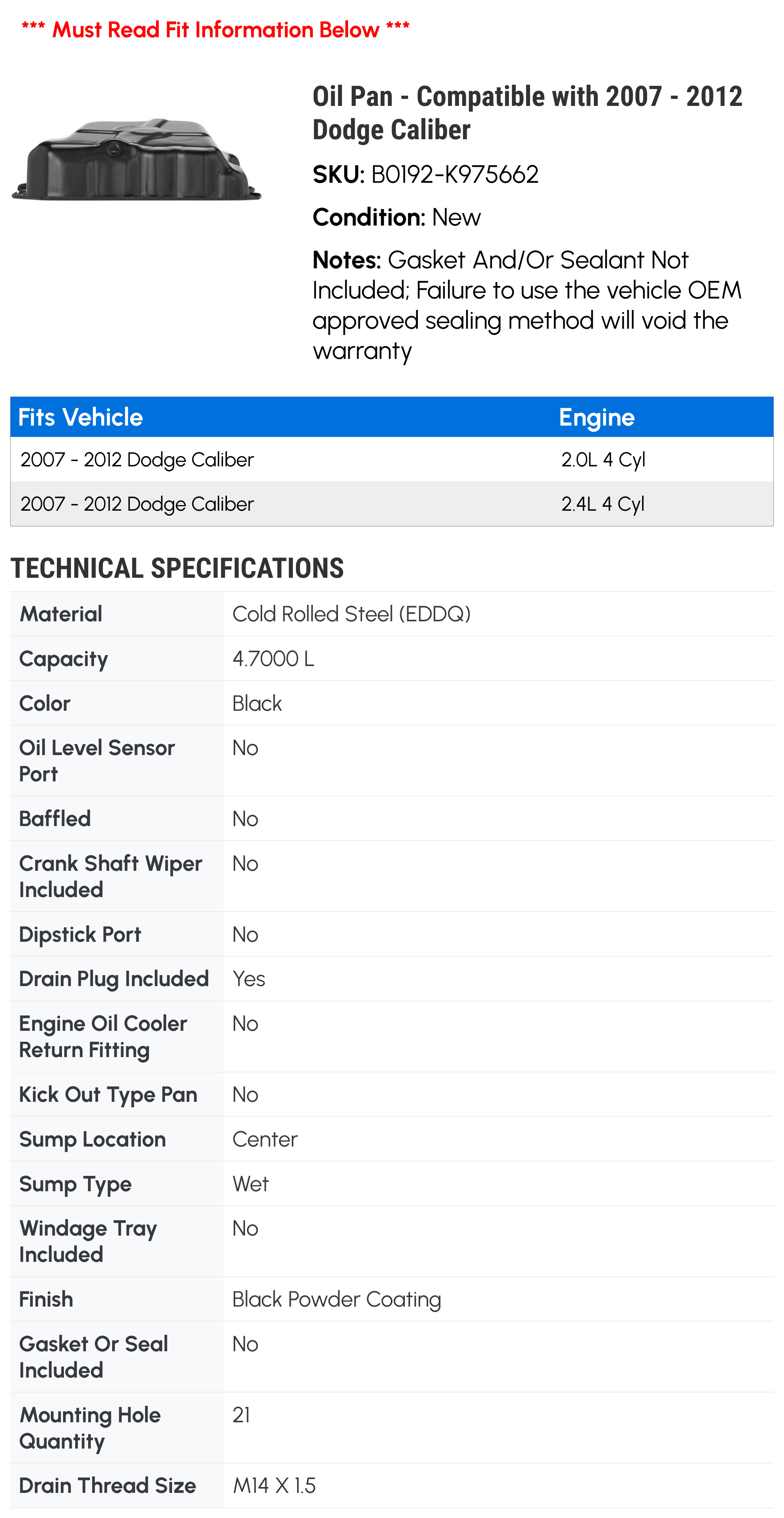Click the Drain Thread Size 'M14 X 1.5' value

point(274,1485)
